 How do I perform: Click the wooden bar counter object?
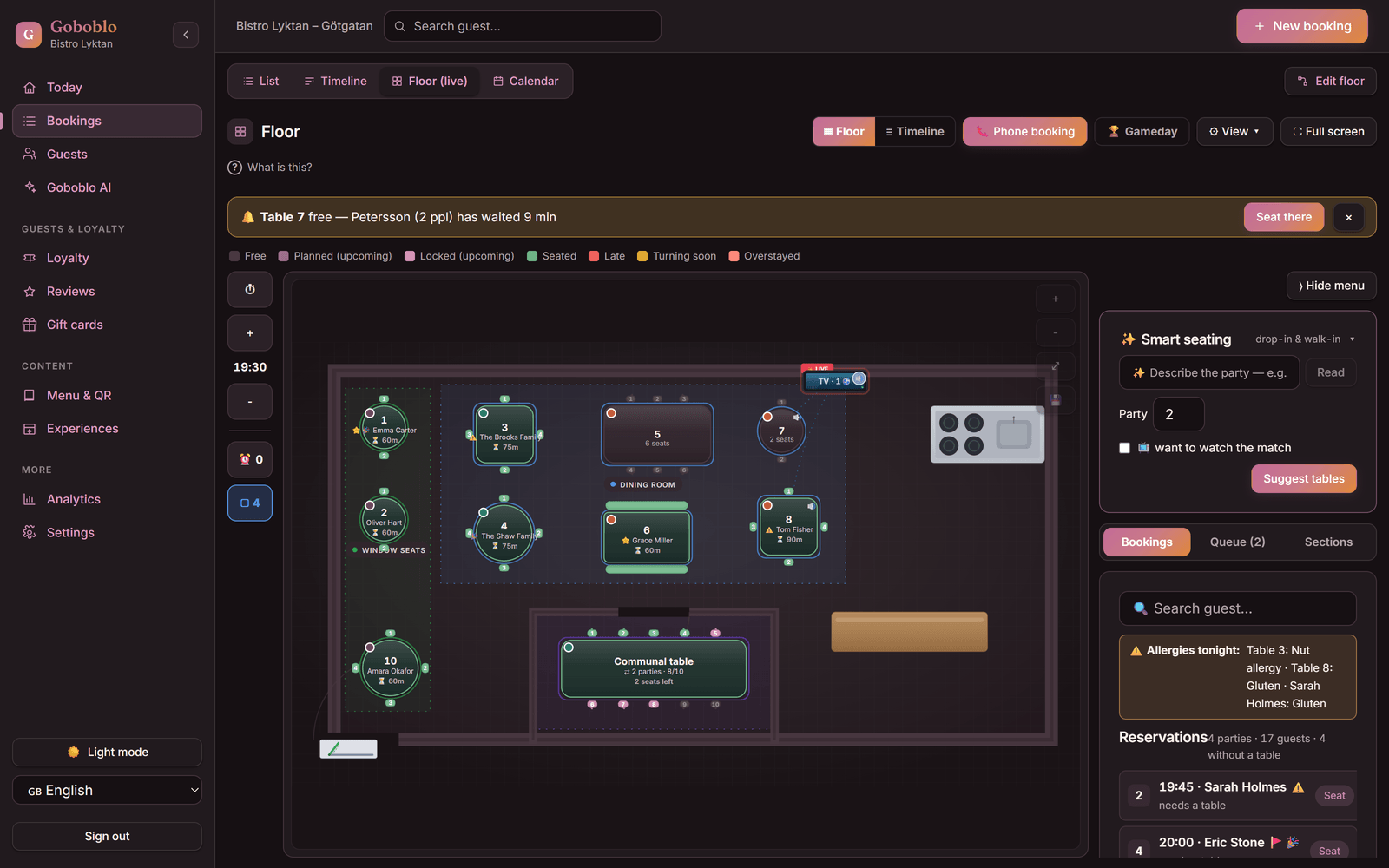pyautogui.click(x=909, y=632)
